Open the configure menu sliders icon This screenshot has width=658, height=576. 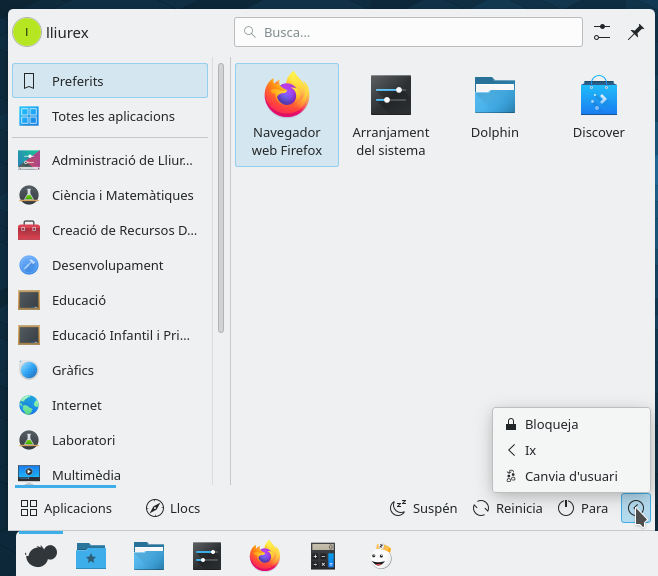[601, 33]
